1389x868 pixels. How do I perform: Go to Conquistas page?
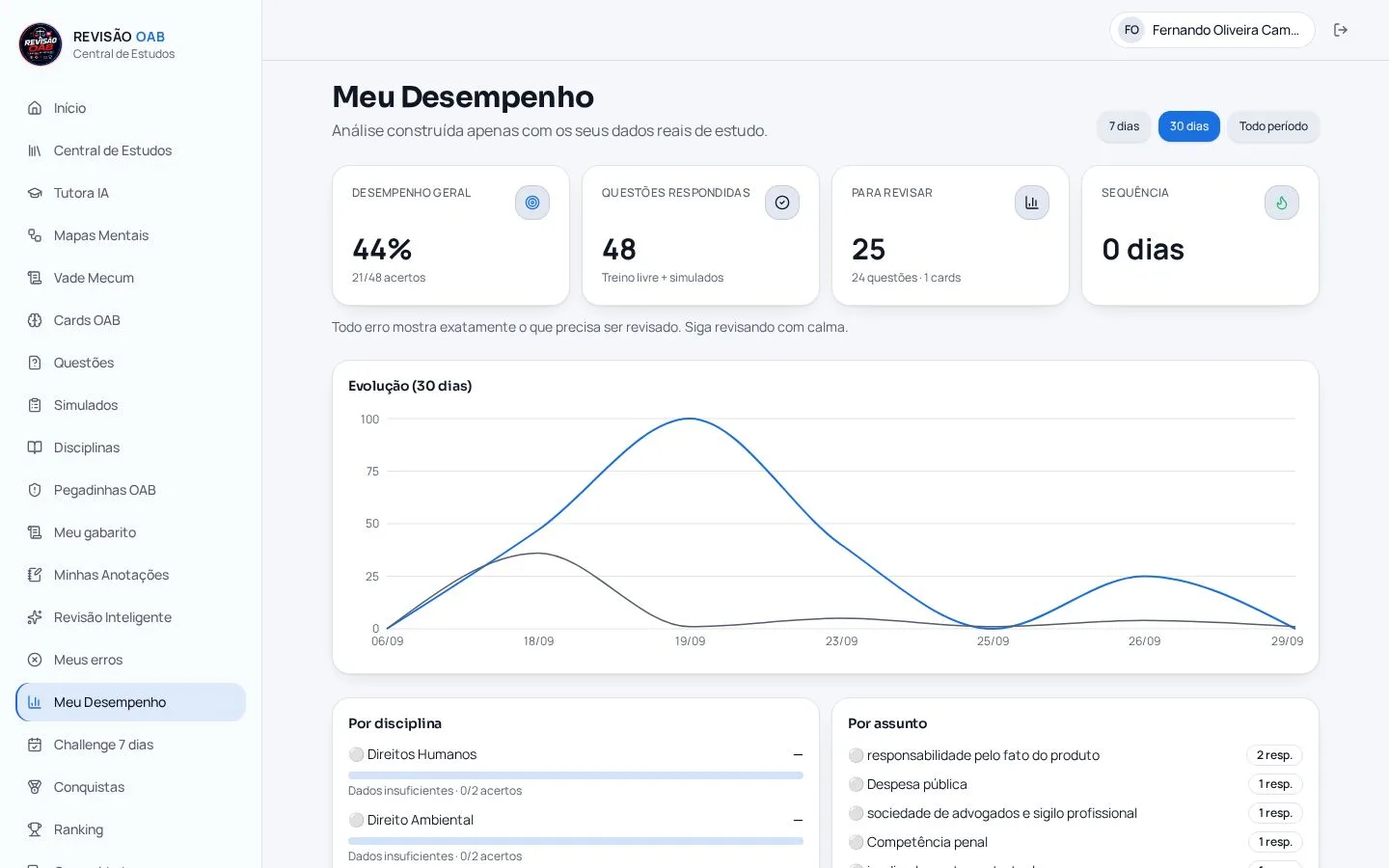point(131,787)
